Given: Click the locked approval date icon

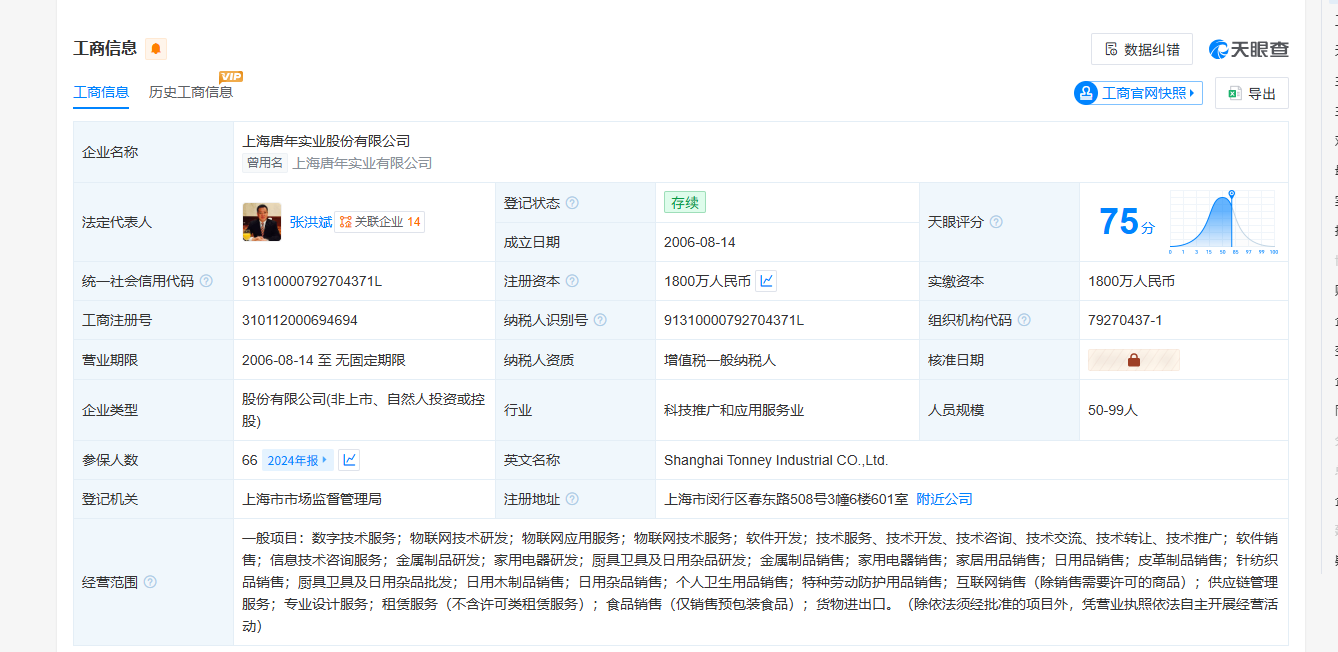Looking at the screenshot, I should (1133, 360).
